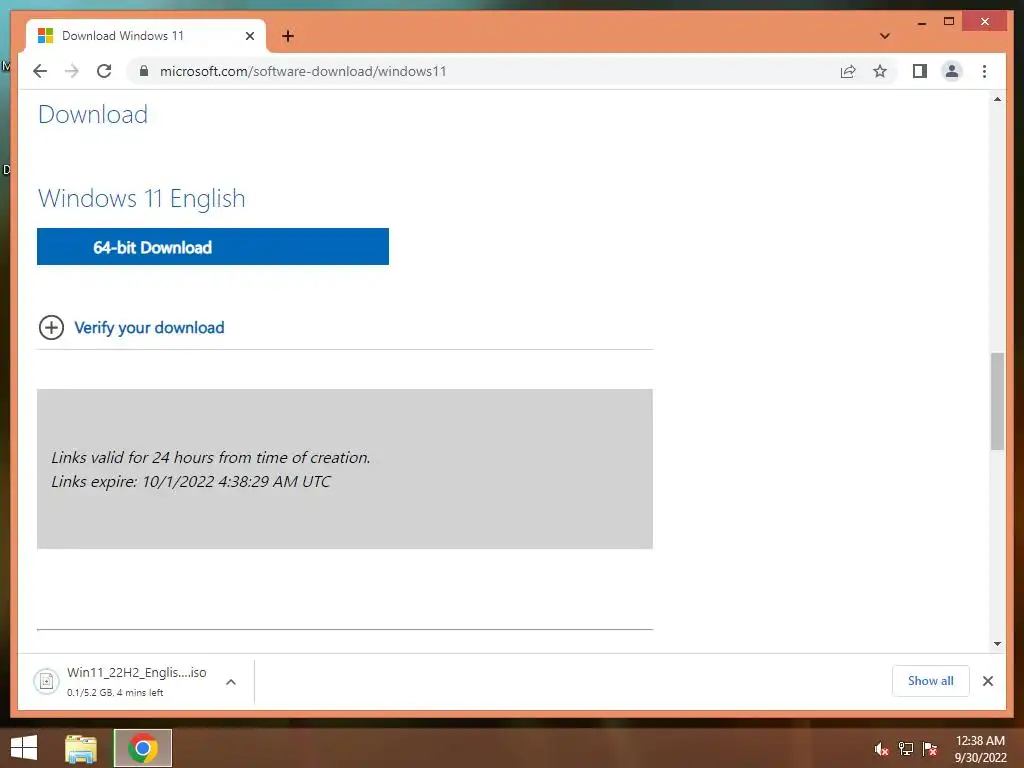The height and width of the screenshot is (768, 1024).
Task: Click the page scrollbar down arrow
Action: tap(997, 644)
